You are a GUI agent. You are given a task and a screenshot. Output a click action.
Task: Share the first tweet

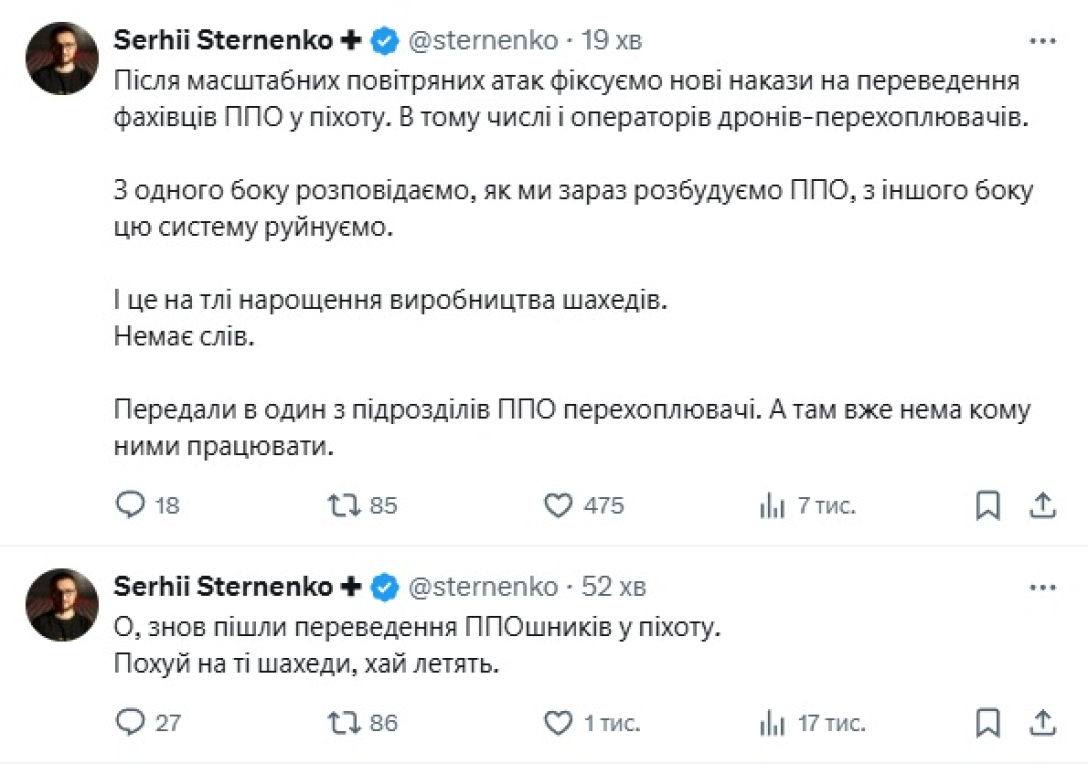[x=1043, y=506]
